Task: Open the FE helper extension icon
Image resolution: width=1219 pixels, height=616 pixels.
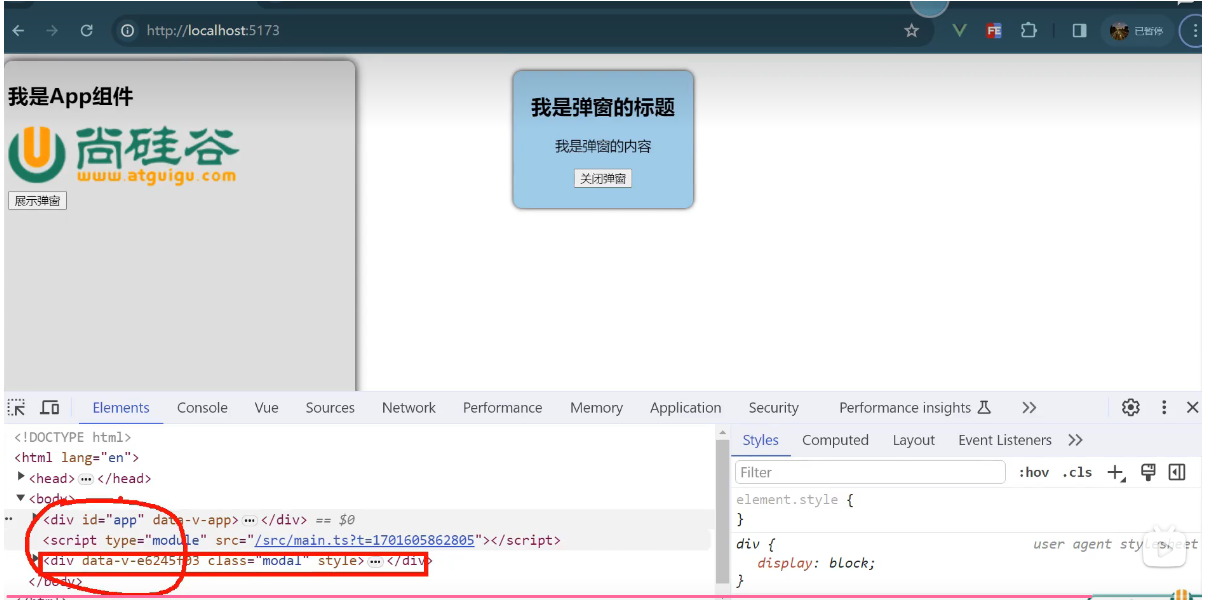Action: click(x=993, y=31)
